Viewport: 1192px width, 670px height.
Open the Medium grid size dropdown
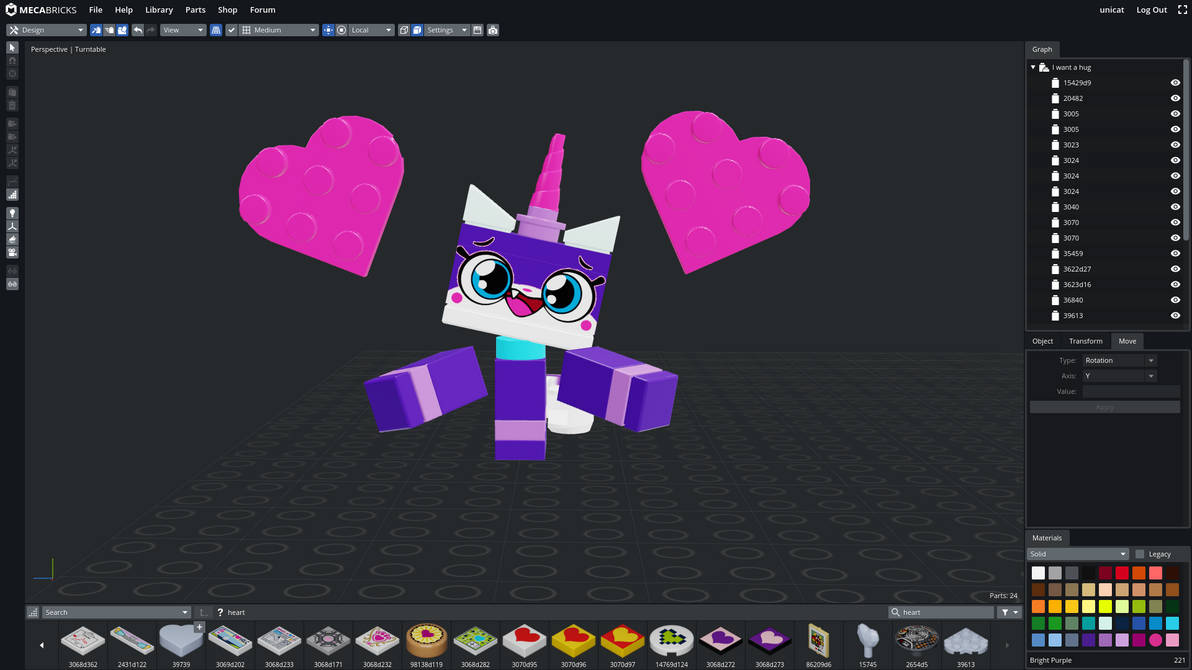coord(278,30)
